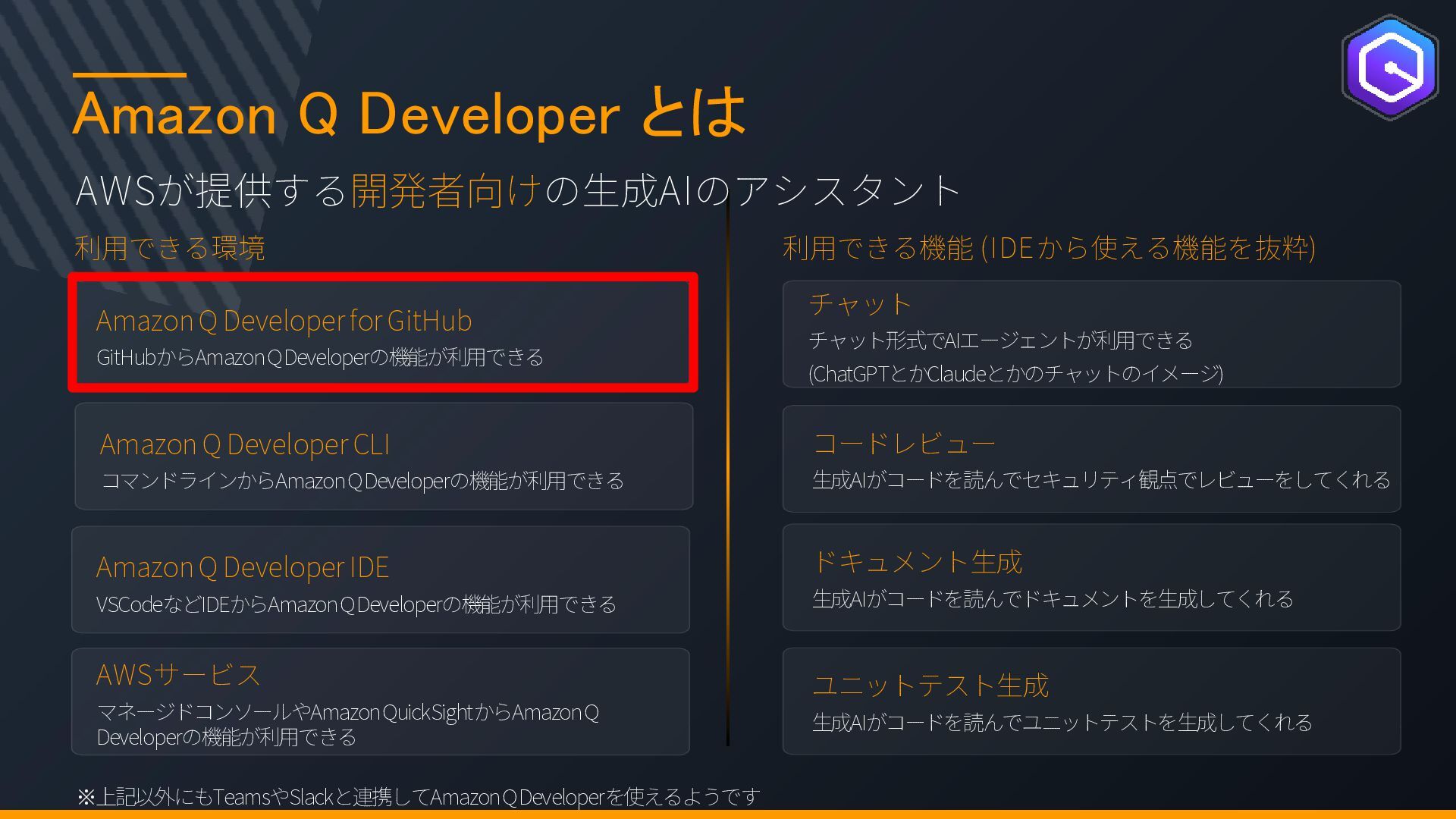Click the Amazon Q hexagon logo icon
Image resolution: width=1456 pixels, height=819 pixels.
click(1390, 67)
